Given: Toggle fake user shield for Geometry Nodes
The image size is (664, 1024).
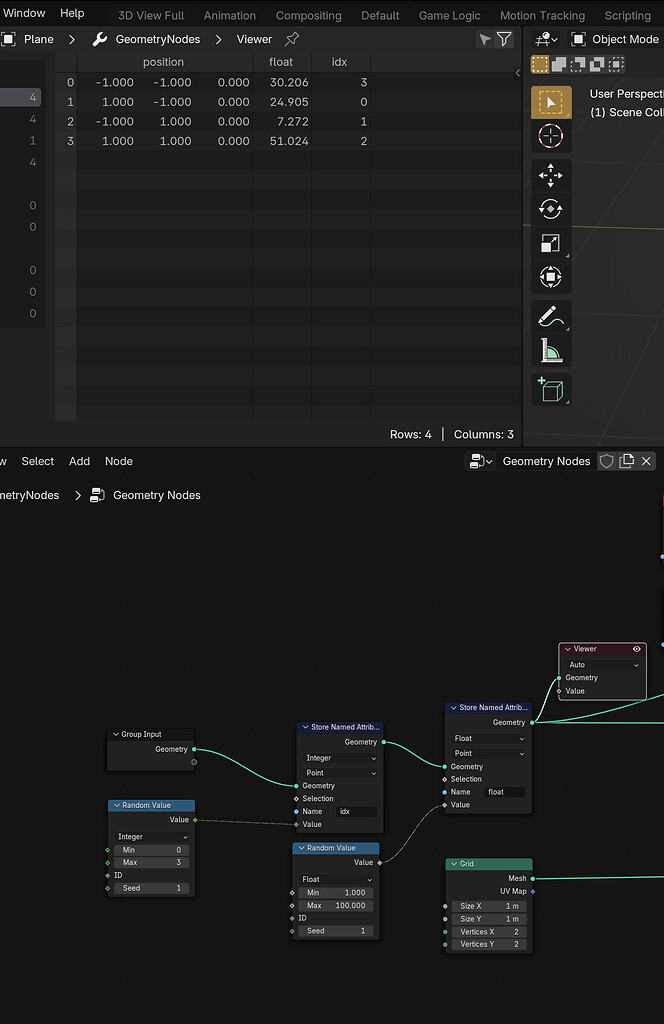Looking at the screenshot, I should pos(607,461).
